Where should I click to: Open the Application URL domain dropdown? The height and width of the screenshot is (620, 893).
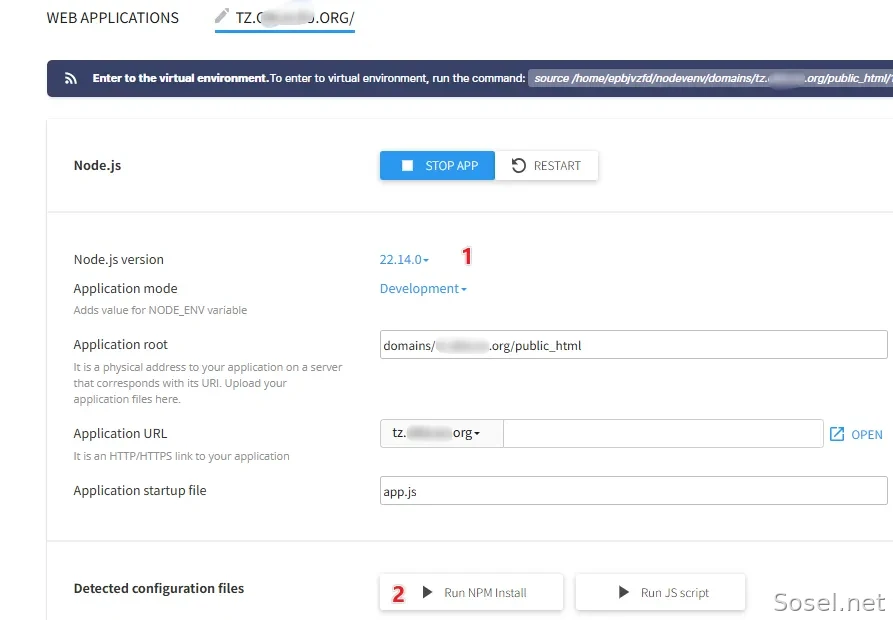click(x=441, y=433)
